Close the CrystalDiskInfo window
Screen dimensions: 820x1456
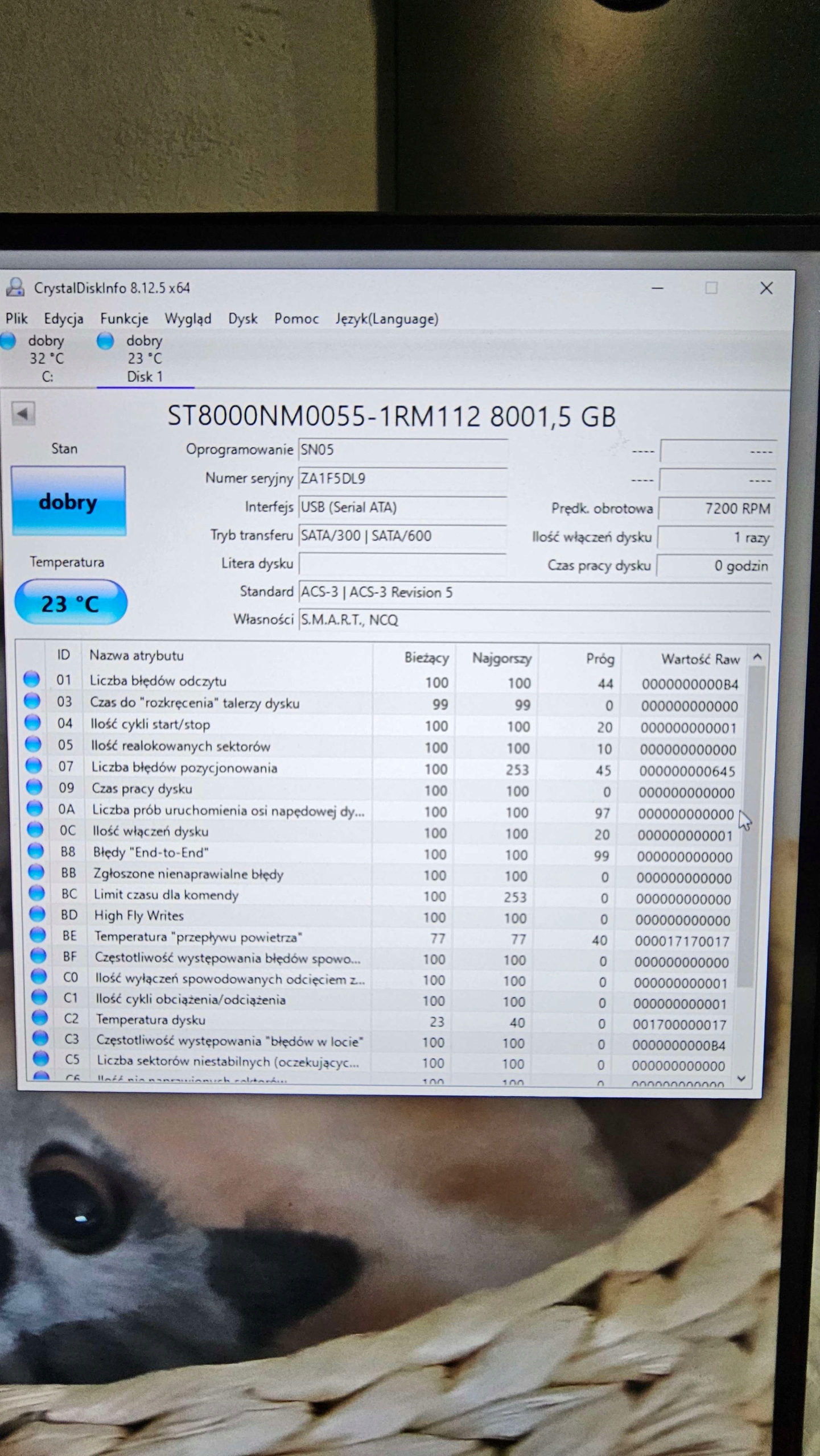click(x=766, y=288)
